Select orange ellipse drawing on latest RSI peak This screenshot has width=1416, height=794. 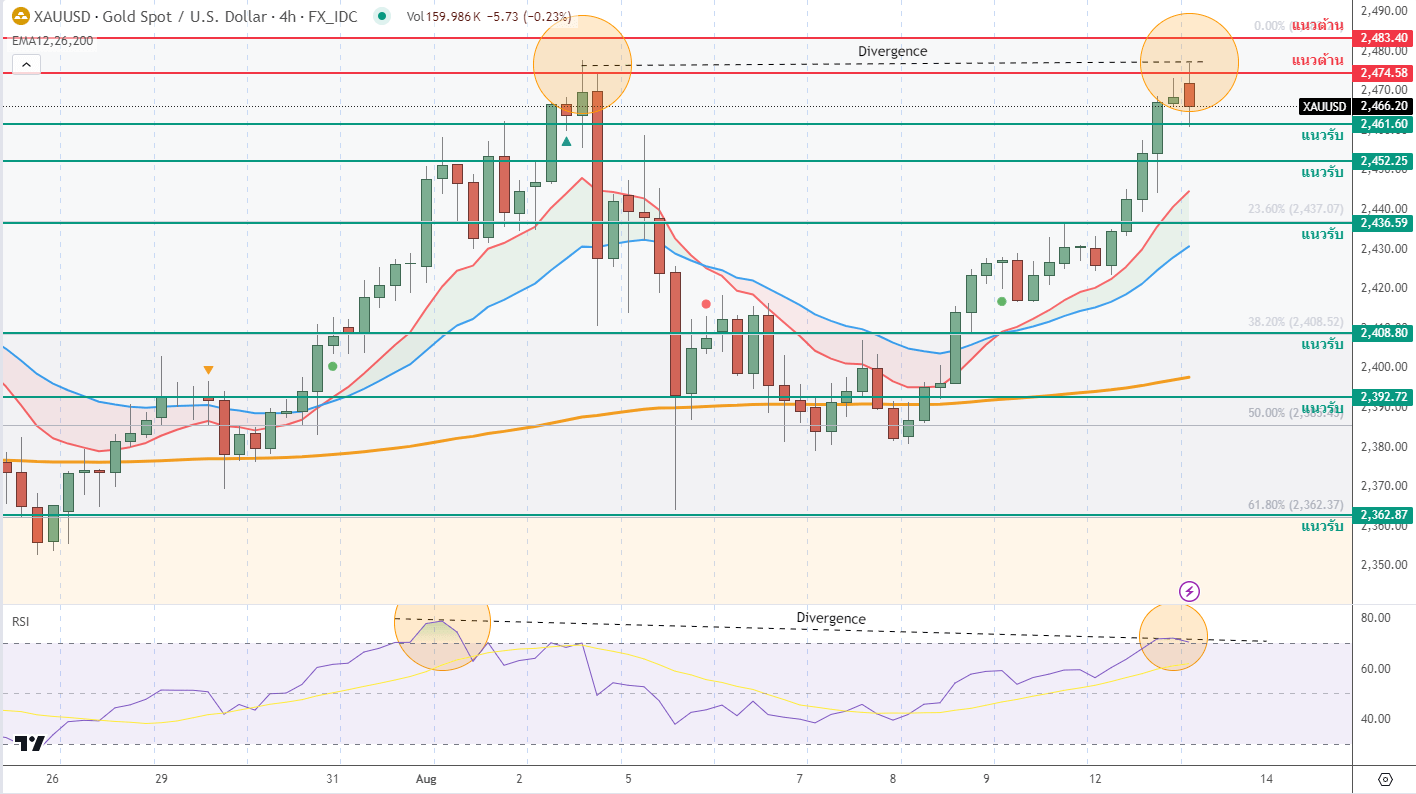pos(1174,637)
